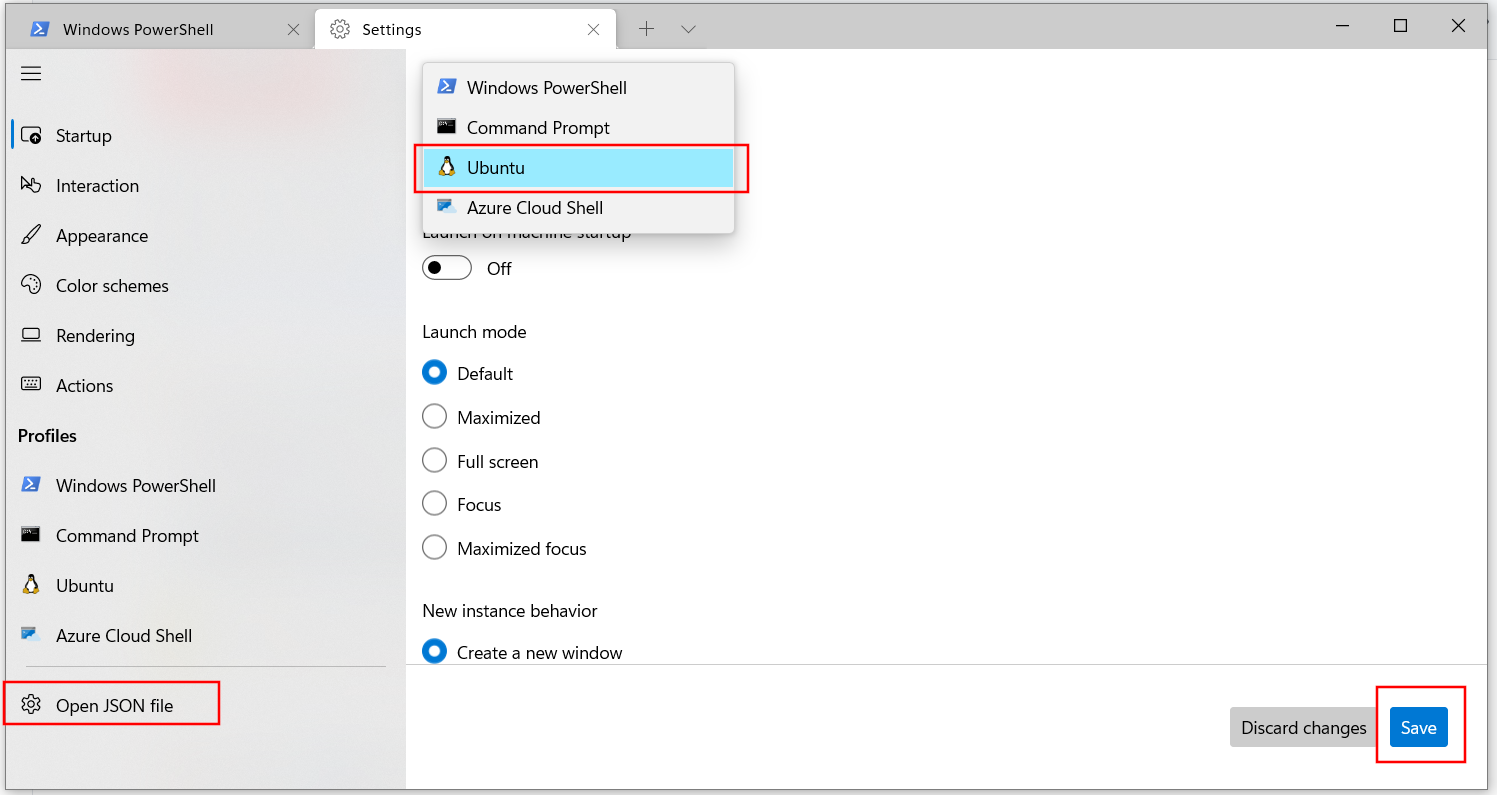This screenshot has height=795, width=1497.
Task: Maximize the Windows Terminal window
Action: click(1400, 26)
